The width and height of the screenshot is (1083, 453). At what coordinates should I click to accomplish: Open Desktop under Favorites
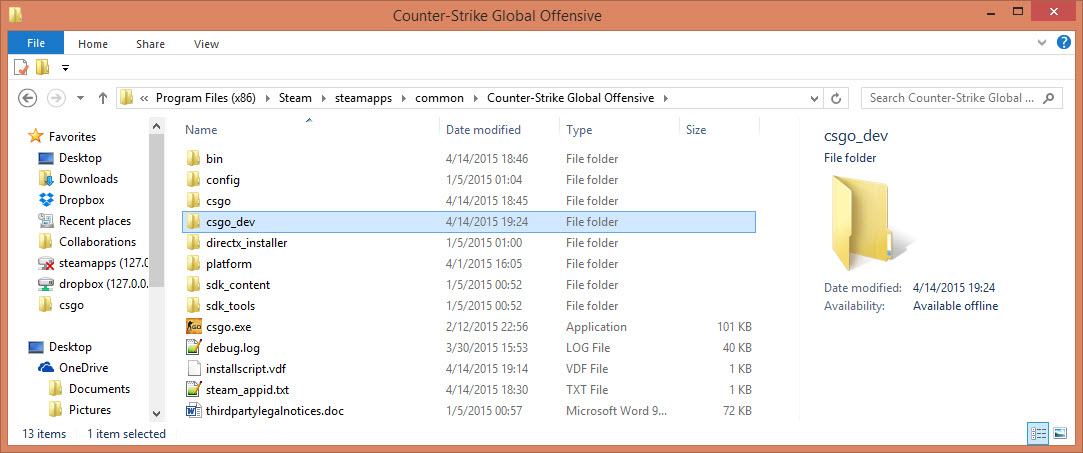80,158
